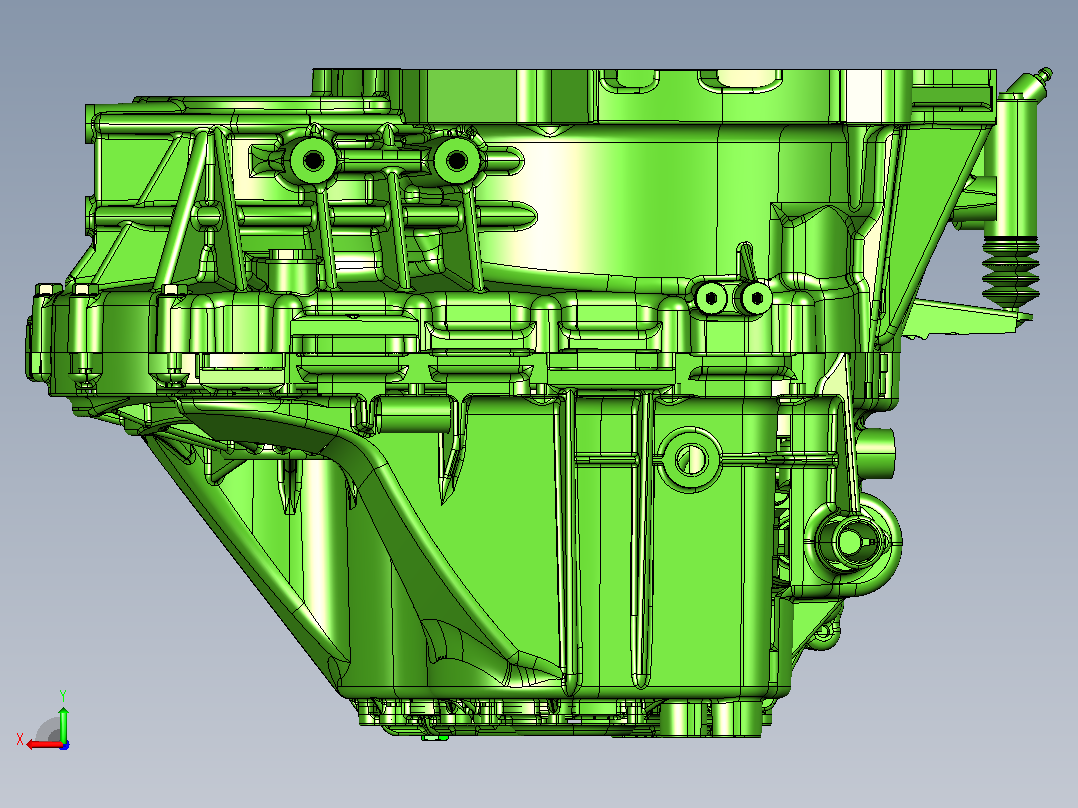Click the red X axis arrow of the triad

pos(43,745)
